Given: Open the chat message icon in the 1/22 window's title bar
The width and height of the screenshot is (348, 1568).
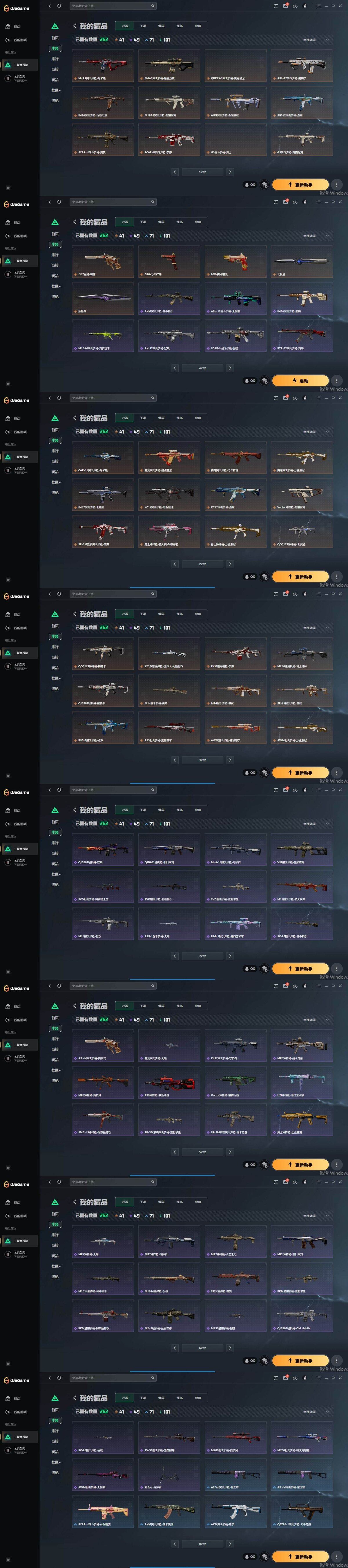Looking at the screenshot, I should point(275,6).
